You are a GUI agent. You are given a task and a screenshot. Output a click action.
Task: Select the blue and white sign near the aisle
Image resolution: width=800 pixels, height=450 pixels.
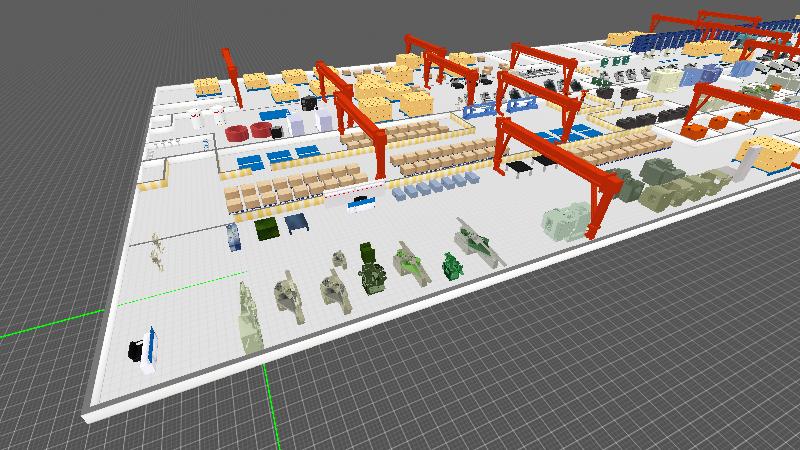[x=359, y=205]
